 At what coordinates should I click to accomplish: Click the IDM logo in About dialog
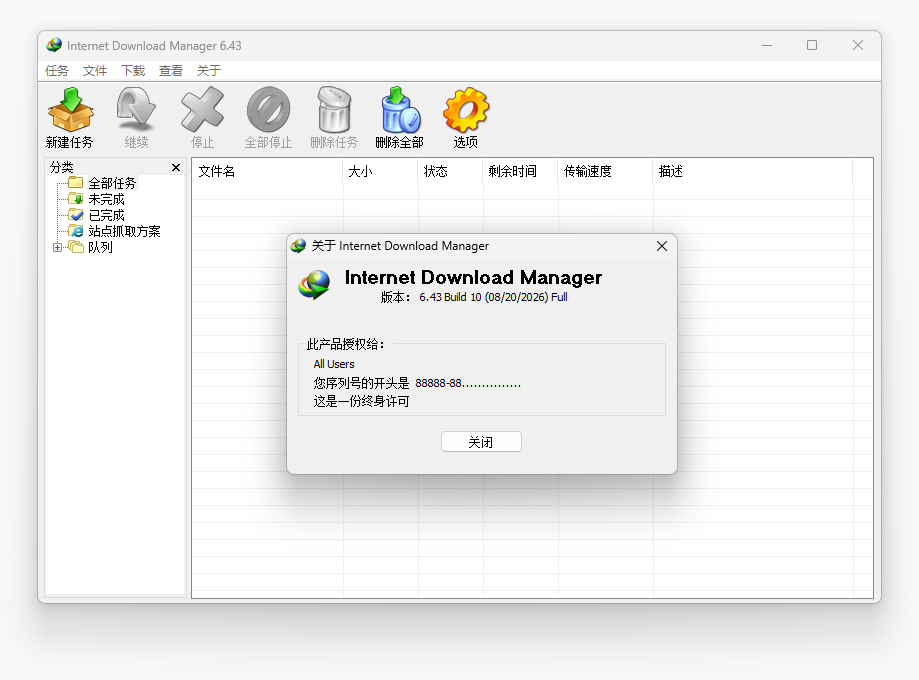pos(314,285)
